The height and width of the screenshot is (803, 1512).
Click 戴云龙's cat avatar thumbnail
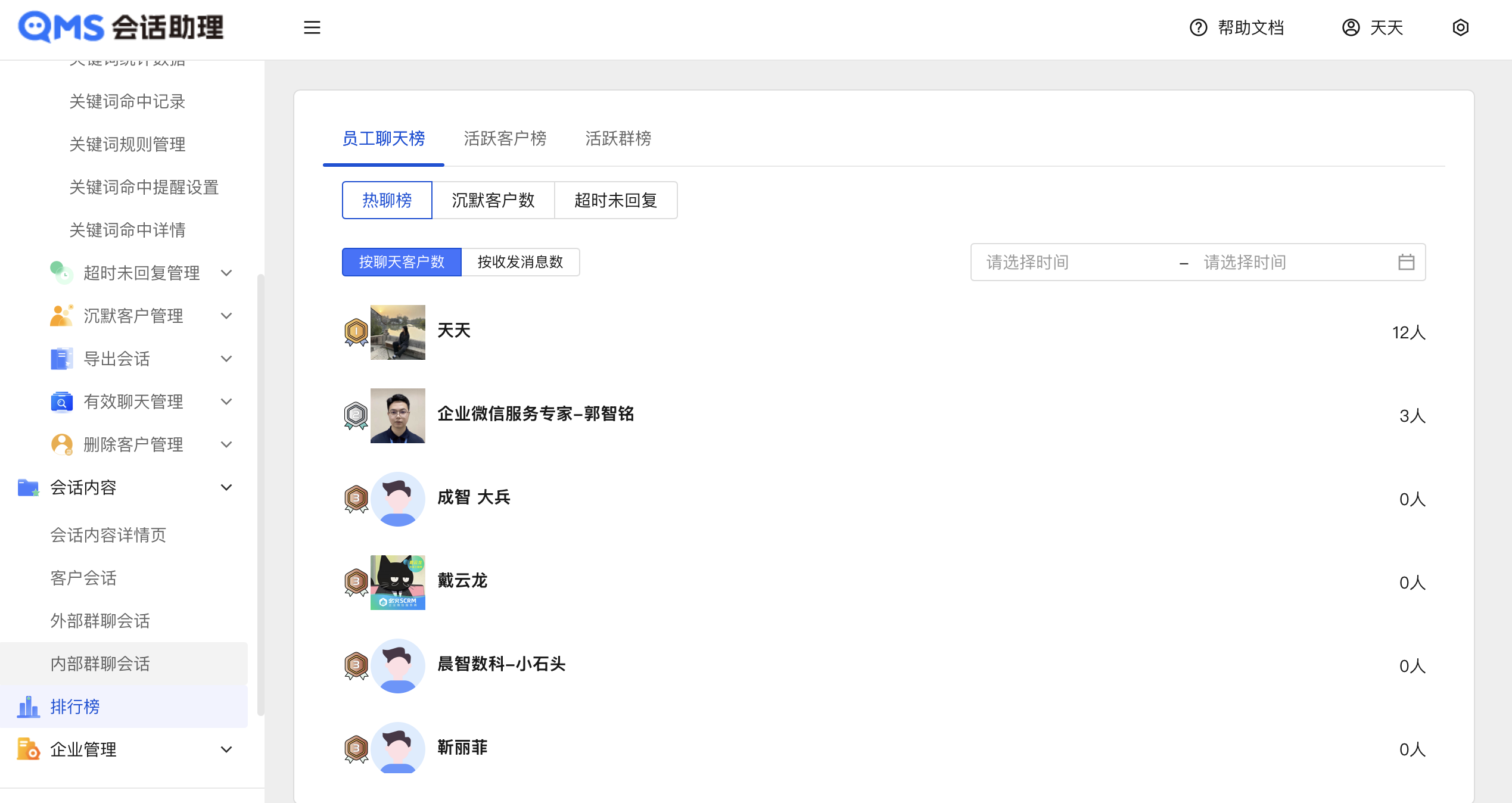398,583
